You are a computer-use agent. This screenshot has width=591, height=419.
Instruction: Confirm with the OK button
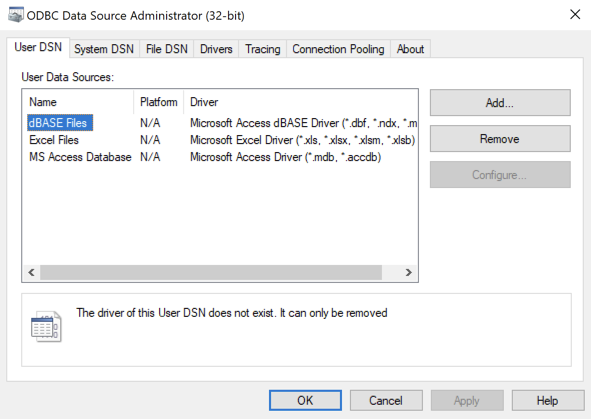point(305,400)
